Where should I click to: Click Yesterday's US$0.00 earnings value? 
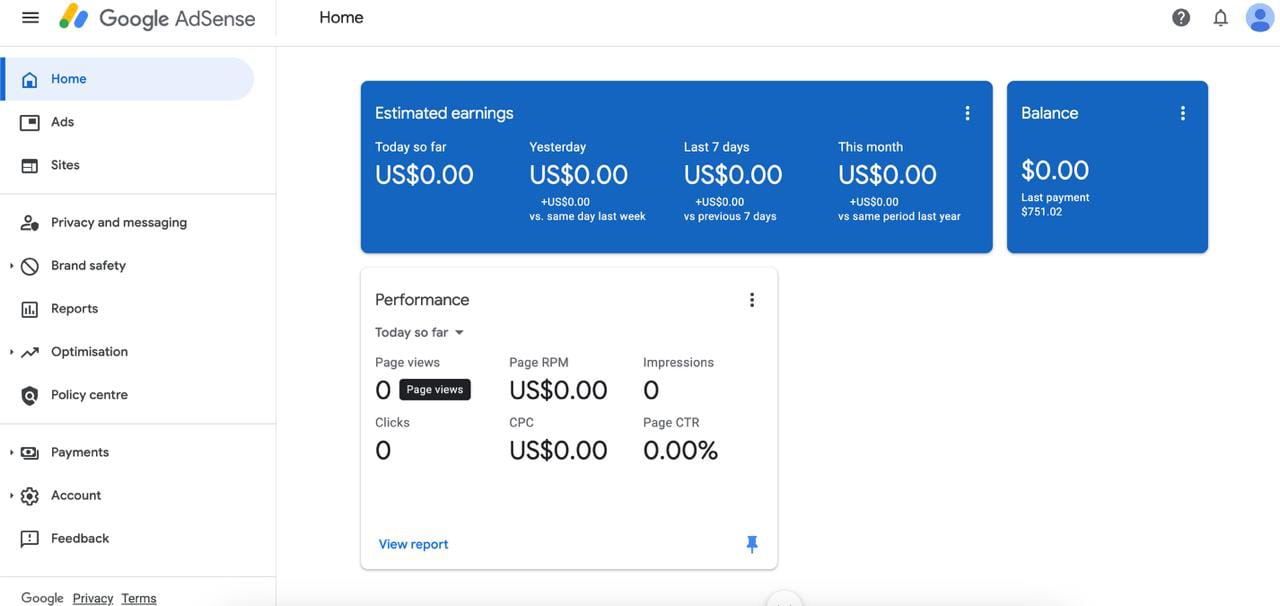(578, 175)
